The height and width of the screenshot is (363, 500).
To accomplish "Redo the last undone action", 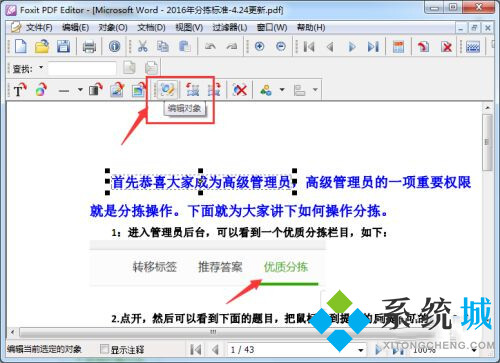I will (232, 46).
